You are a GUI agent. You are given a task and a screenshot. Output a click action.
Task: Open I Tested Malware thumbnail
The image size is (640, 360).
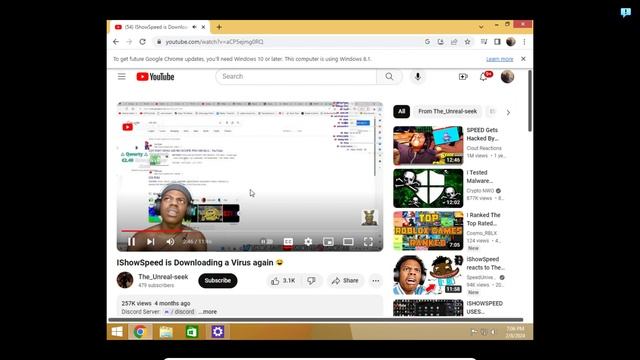(428, 188)
